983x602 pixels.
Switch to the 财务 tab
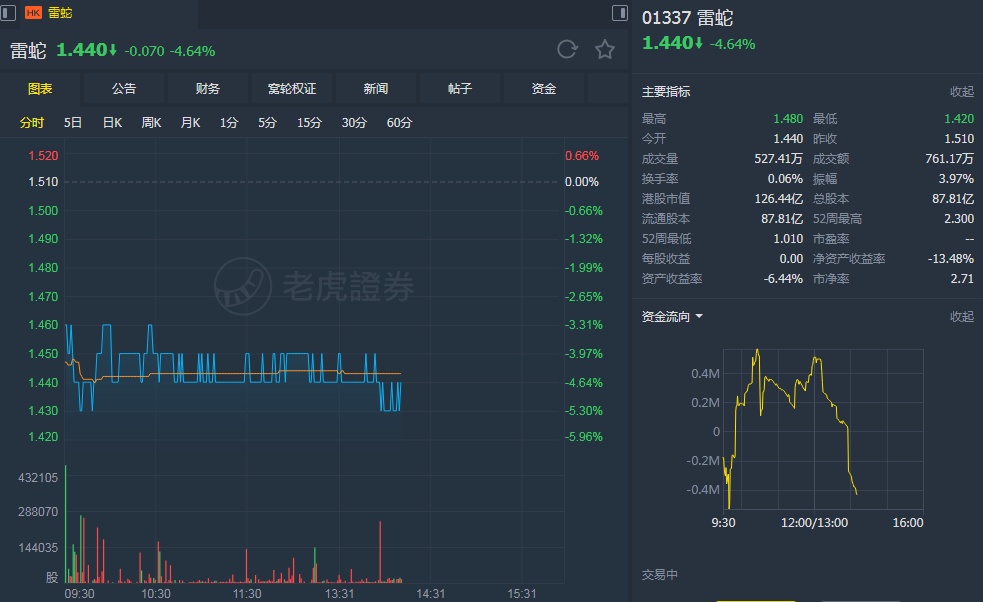click(x=208, y=88)
